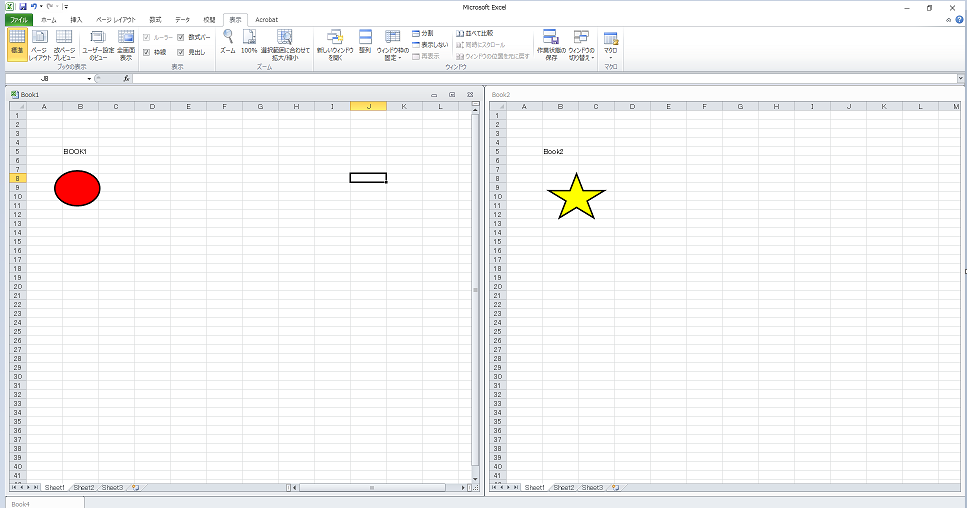The width and height of the screenshot is (967, 508).
Task: Switch to Data (データ) tab
Action: [x=183, y=20]
